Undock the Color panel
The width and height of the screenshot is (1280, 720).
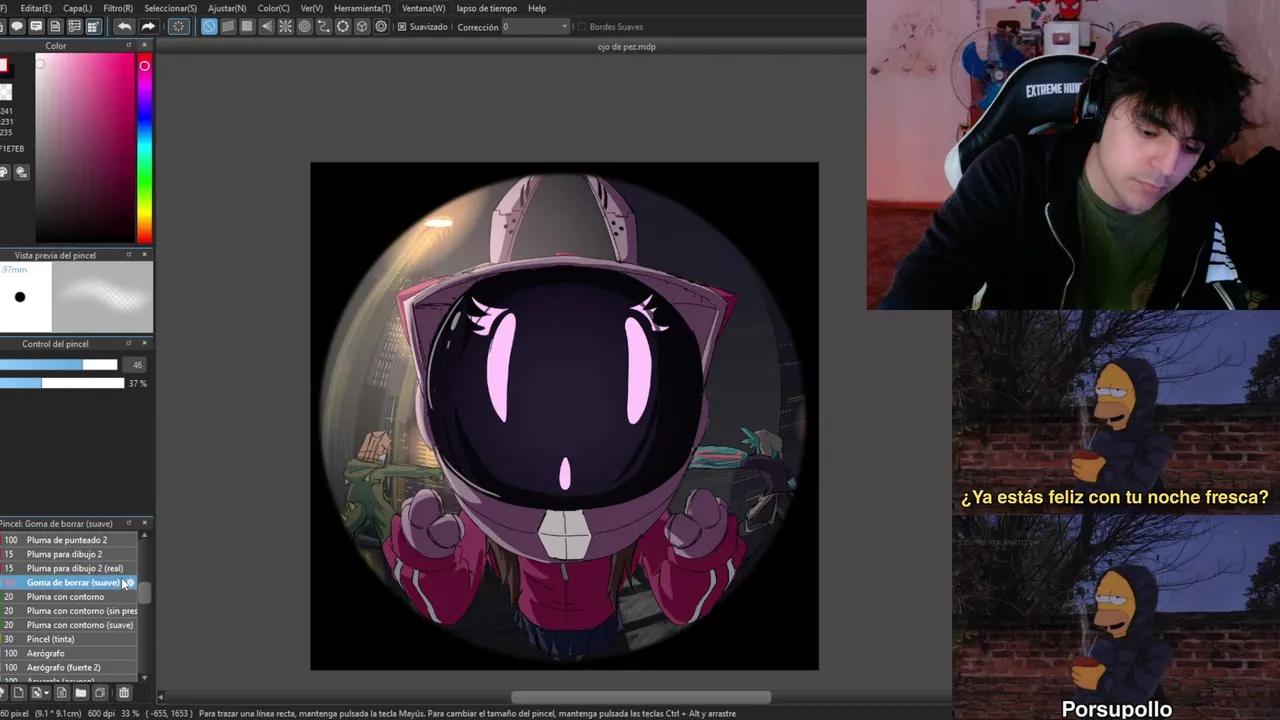click(128, 45)
